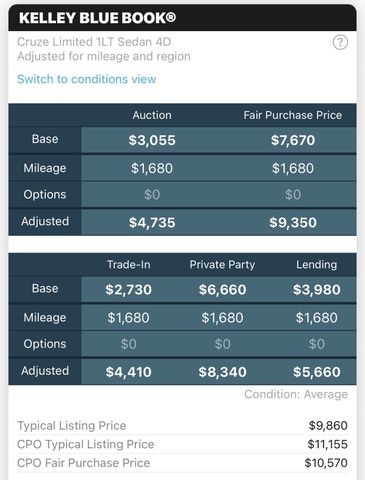Select the Lending column header
Image resolution: width=365 pixels, height=480 pixels.
317,265
